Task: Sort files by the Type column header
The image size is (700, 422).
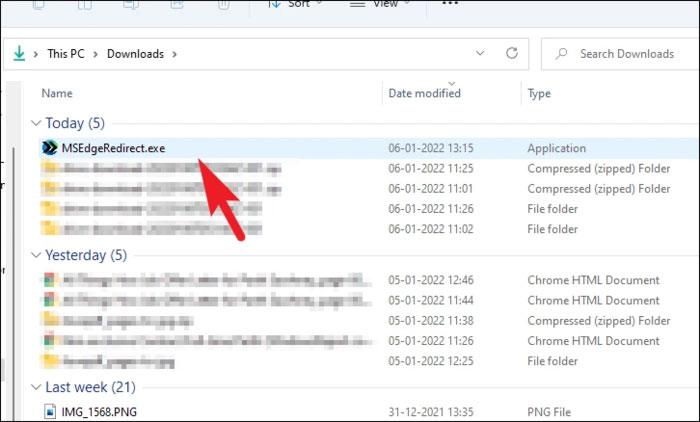Action: [540, 93]
